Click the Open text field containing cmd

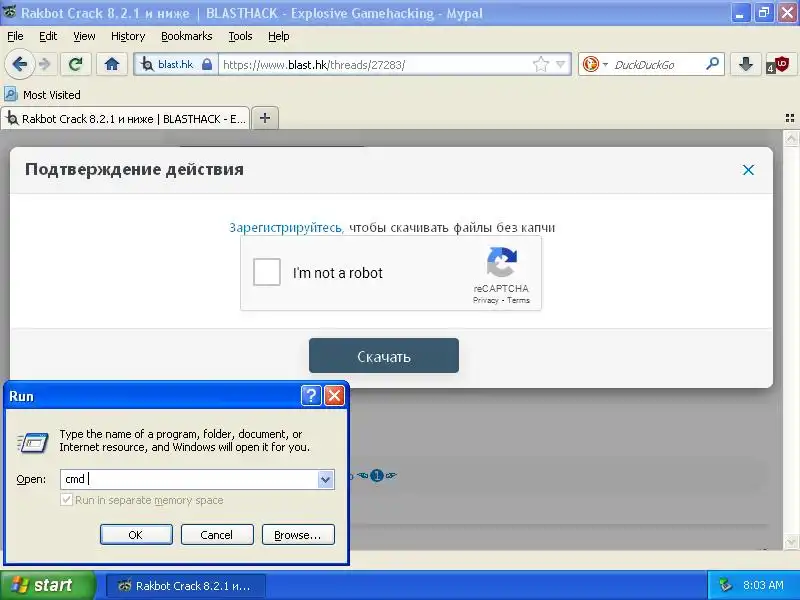[189, 479]
